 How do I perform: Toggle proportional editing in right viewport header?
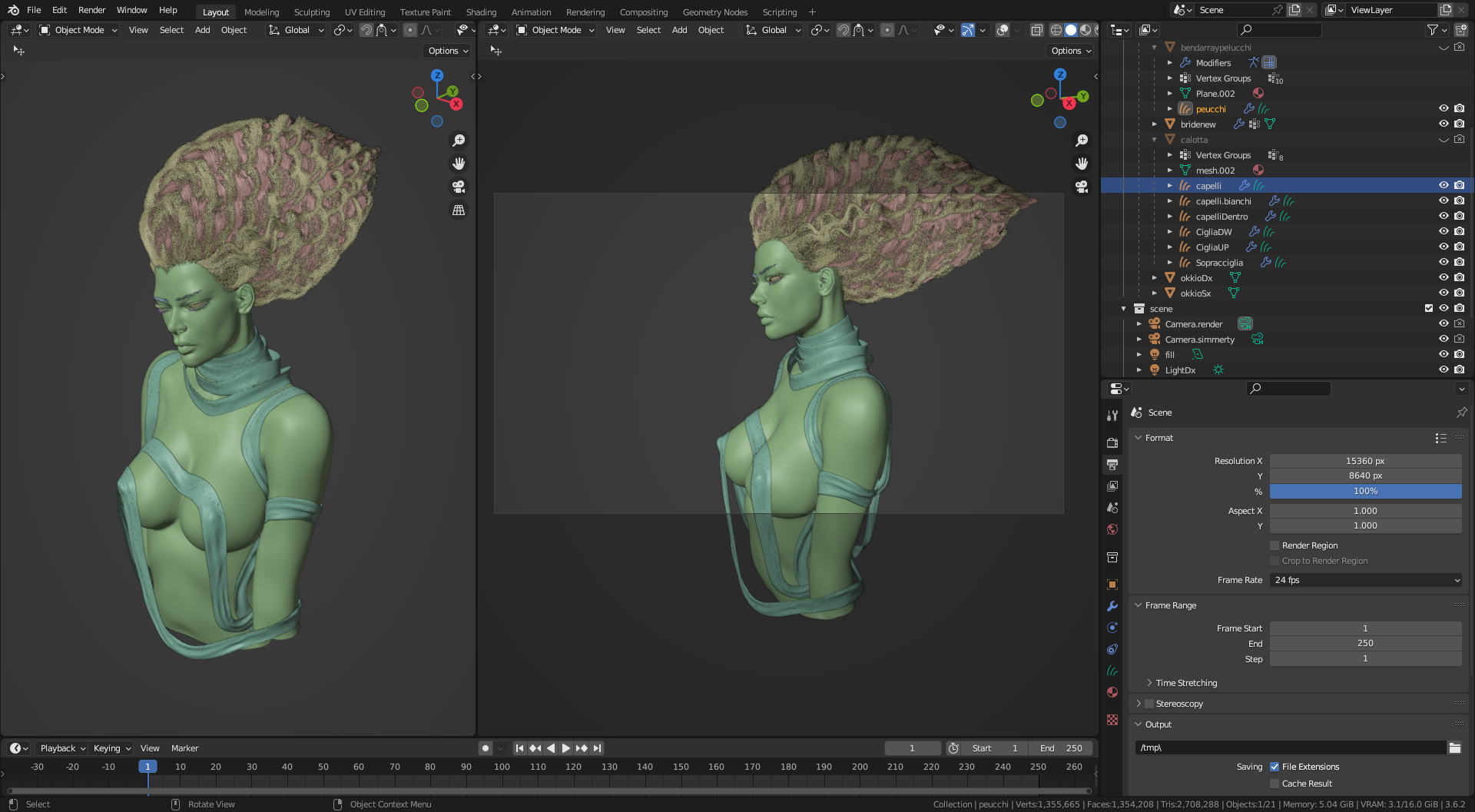tap(887, 30)
